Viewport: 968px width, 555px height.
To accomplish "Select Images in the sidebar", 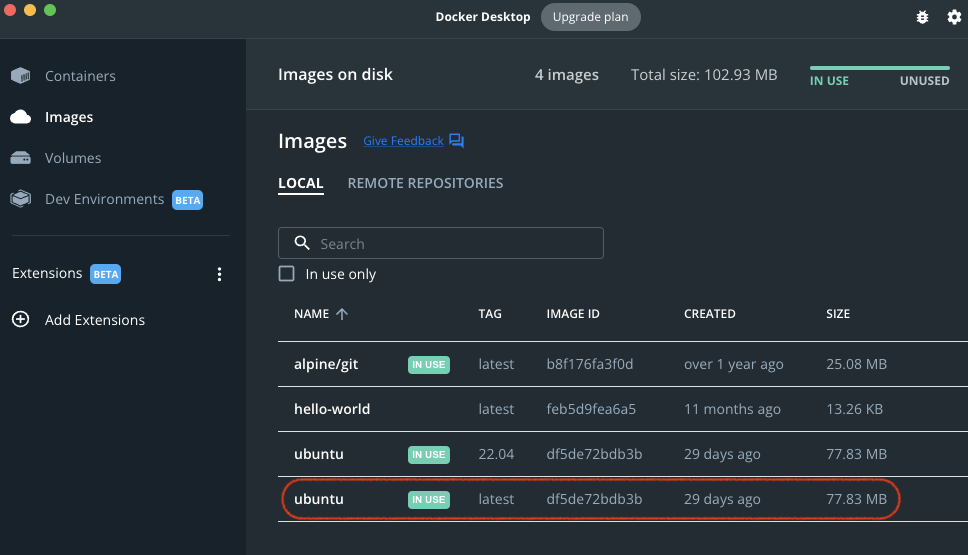I will coord(69,117).
